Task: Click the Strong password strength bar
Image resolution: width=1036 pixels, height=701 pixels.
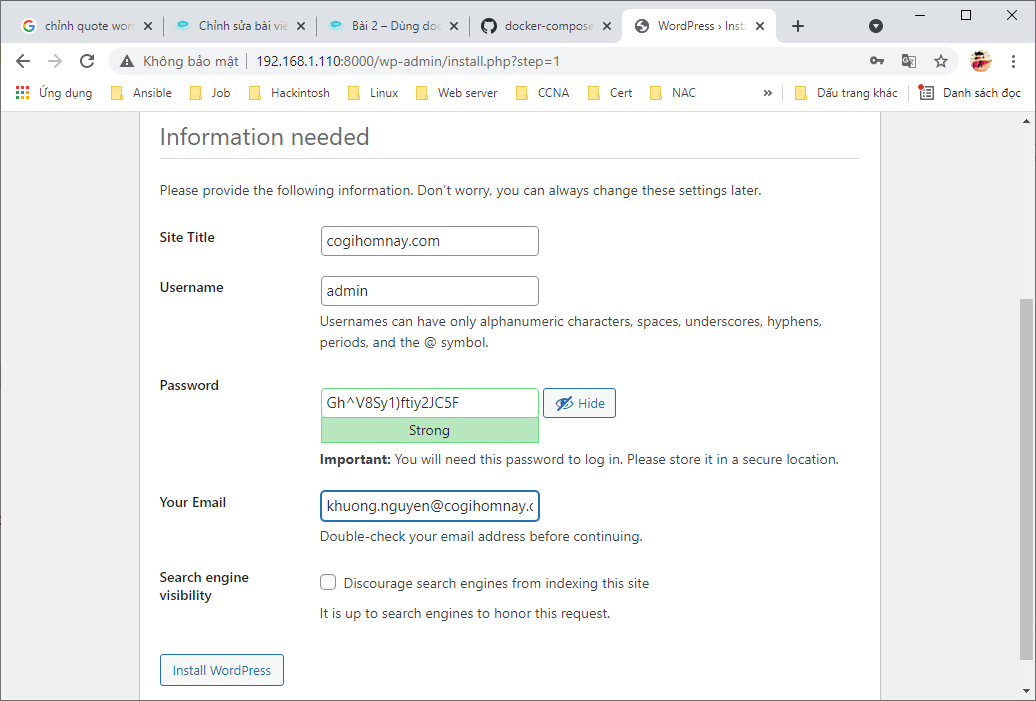Action: (429, 430)
